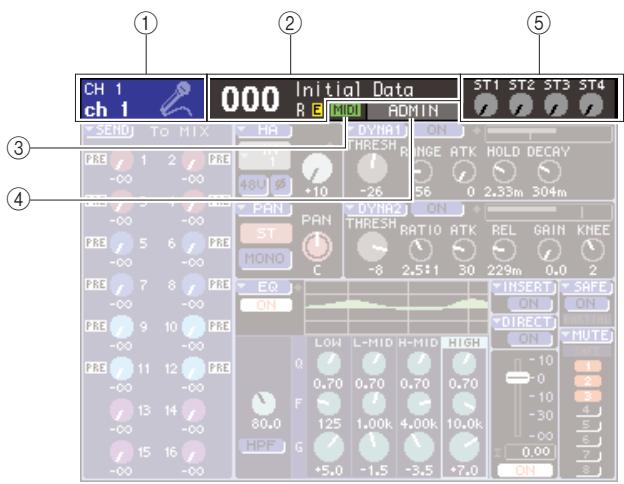Viewport: 624px width, 484px height.
Task: Open the SAFE popup header
Action: [x=587, y=287]
